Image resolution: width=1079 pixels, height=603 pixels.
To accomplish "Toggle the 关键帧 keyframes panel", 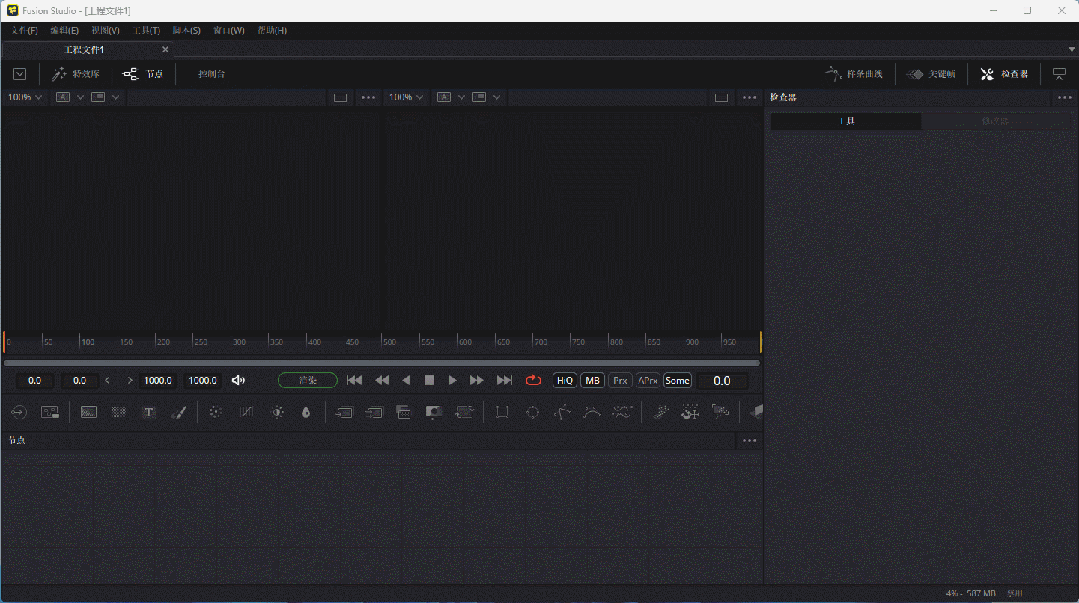I will tap(931, 74).
